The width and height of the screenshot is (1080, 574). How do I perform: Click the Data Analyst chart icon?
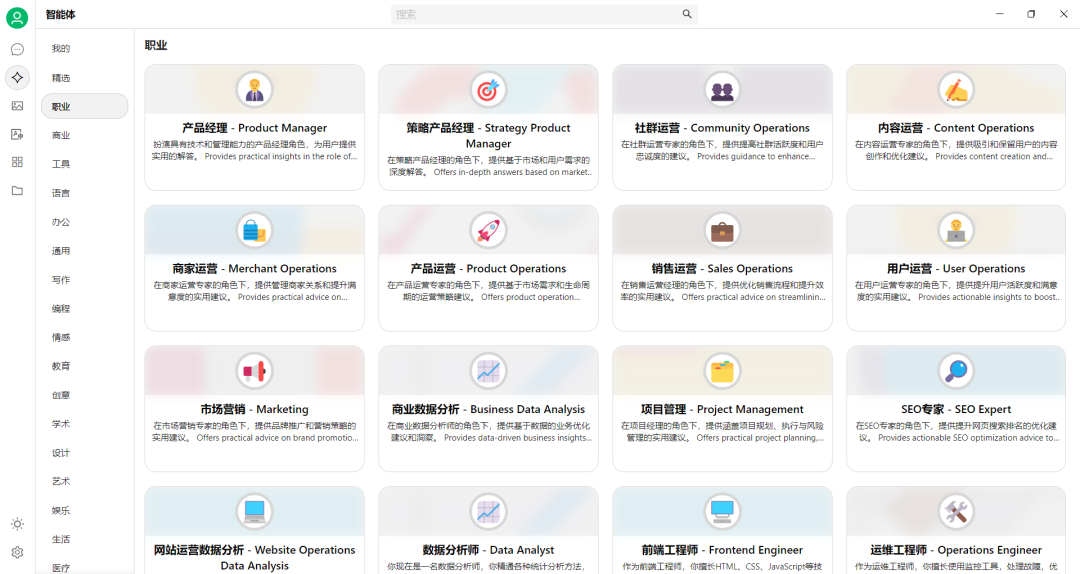[x=488, y=511]
